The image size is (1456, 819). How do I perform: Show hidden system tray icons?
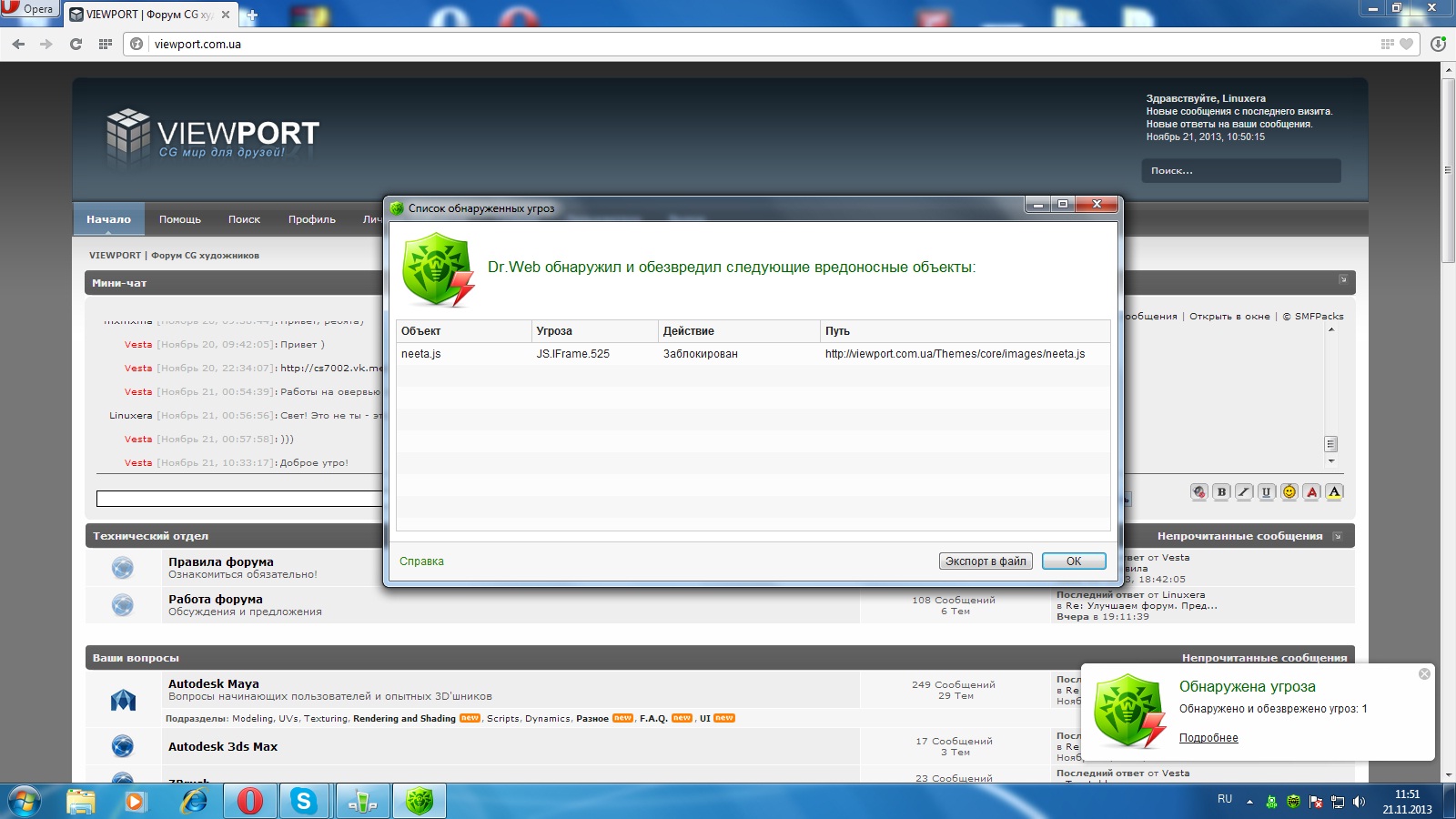click(x=1249, y=802)
